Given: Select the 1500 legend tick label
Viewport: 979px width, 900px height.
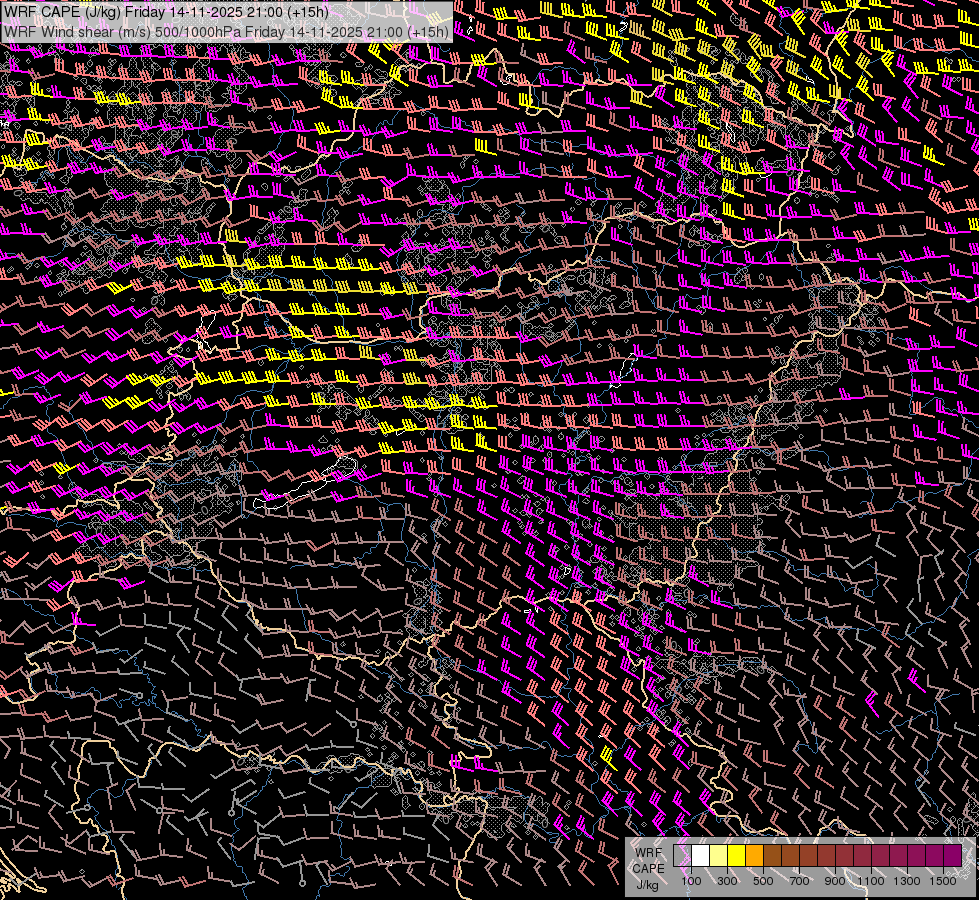Looking at the screenshot, I should [943, 881].
